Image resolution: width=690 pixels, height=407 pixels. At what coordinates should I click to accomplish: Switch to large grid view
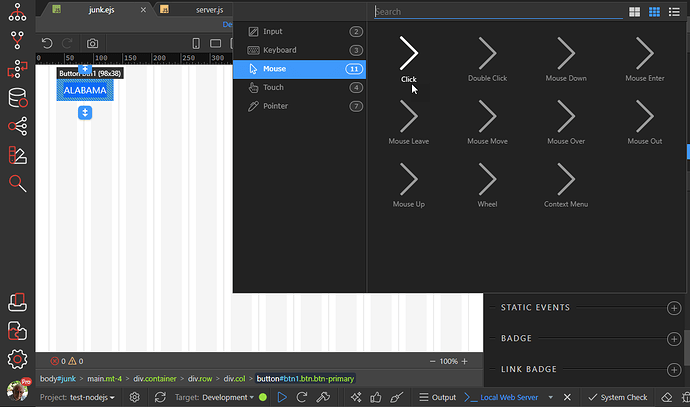point(634,12)
